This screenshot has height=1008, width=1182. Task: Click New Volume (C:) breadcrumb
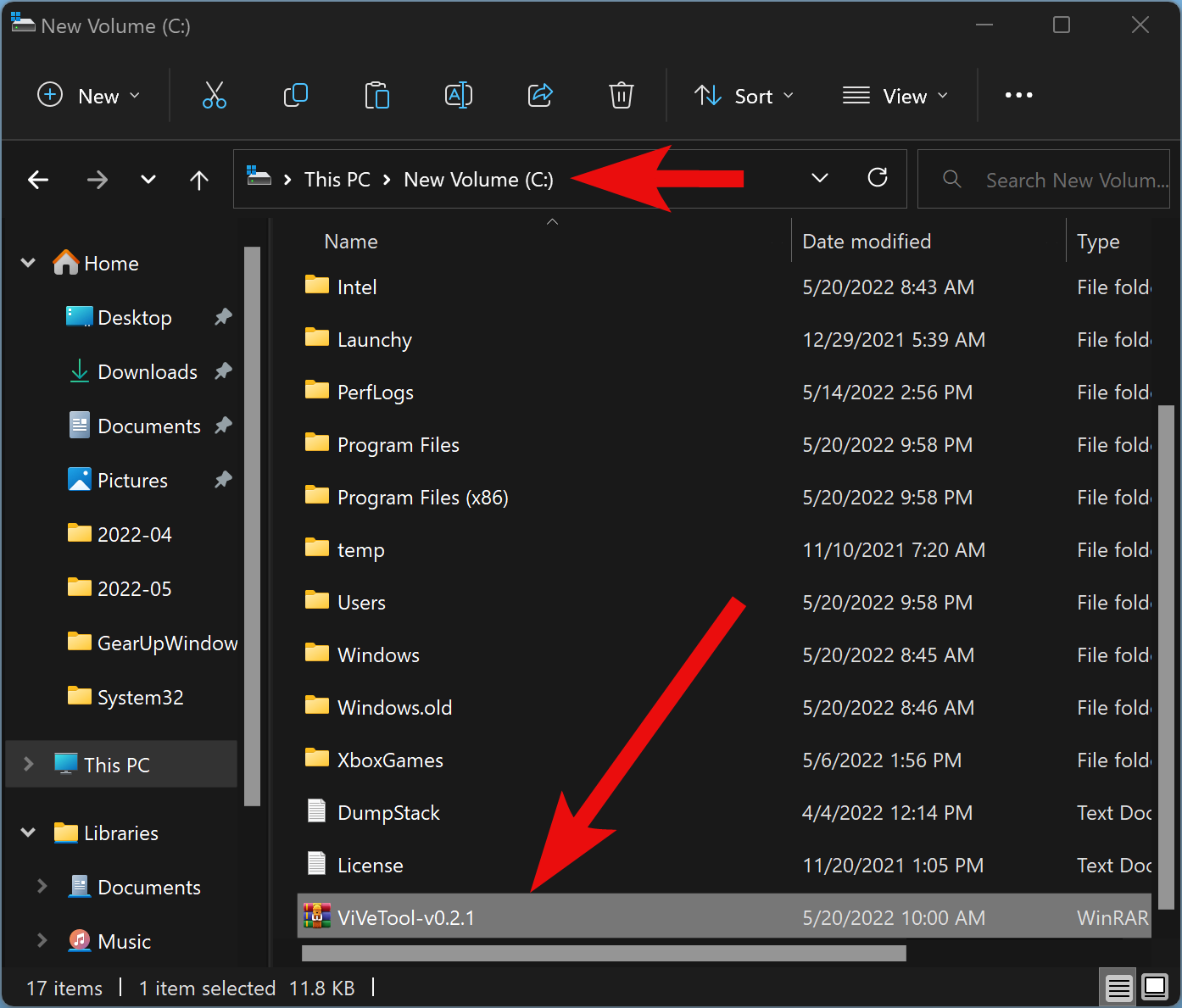click(x=478, y=180)
